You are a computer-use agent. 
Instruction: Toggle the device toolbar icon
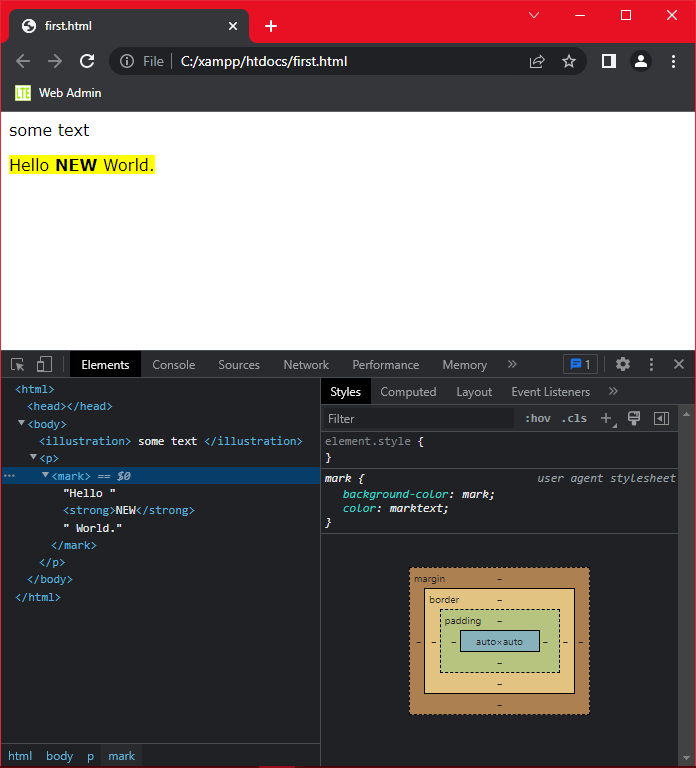44,365
